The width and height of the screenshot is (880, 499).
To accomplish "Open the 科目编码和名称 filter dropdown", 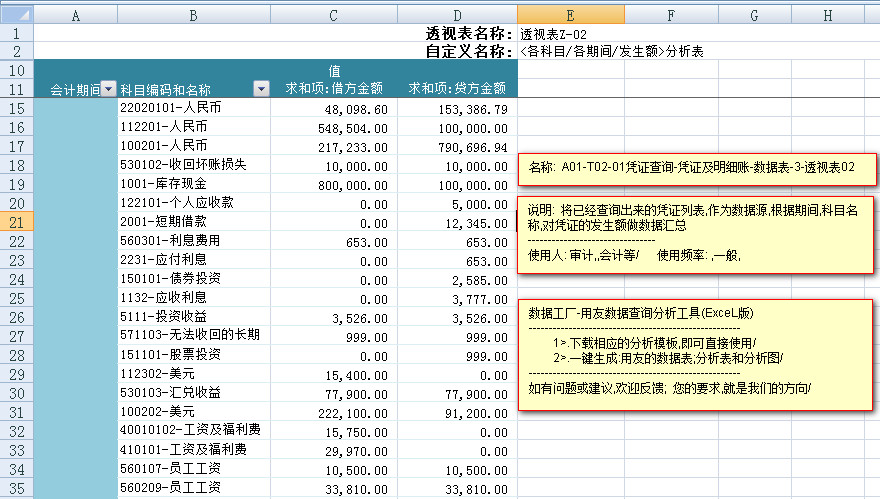I will pyautogui.click(x=261, y=89).
